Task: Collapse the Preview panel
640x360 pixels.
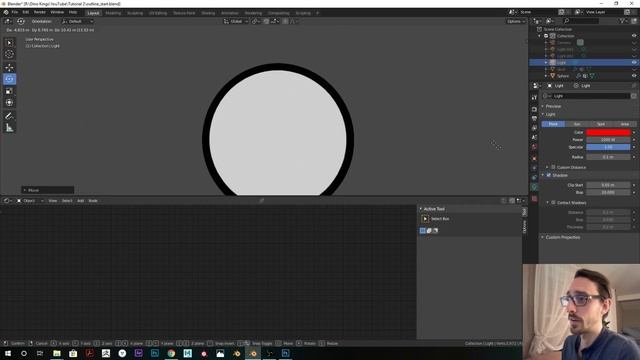Action: (543, 106)
